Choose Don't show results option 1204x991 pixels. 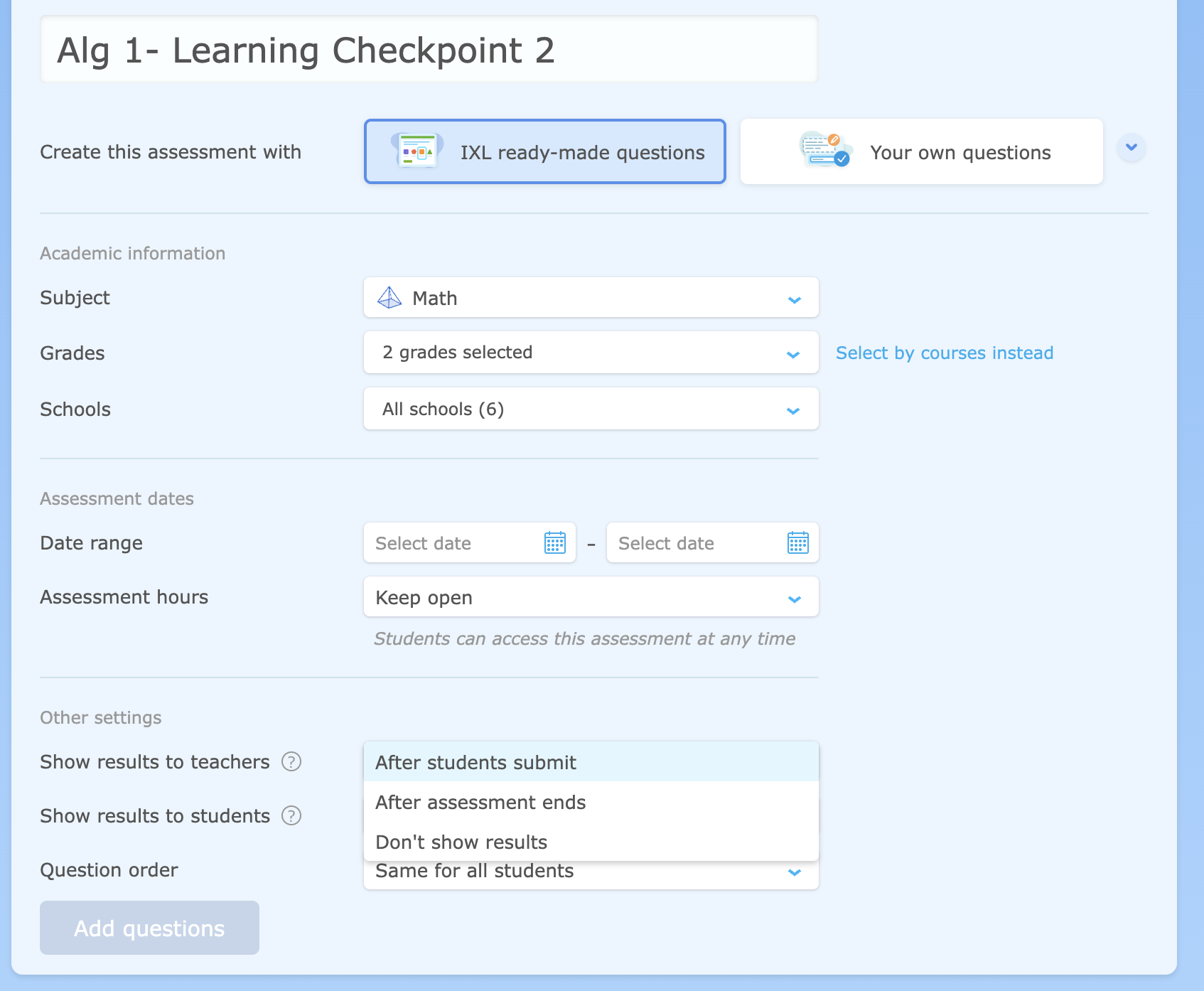461,842
